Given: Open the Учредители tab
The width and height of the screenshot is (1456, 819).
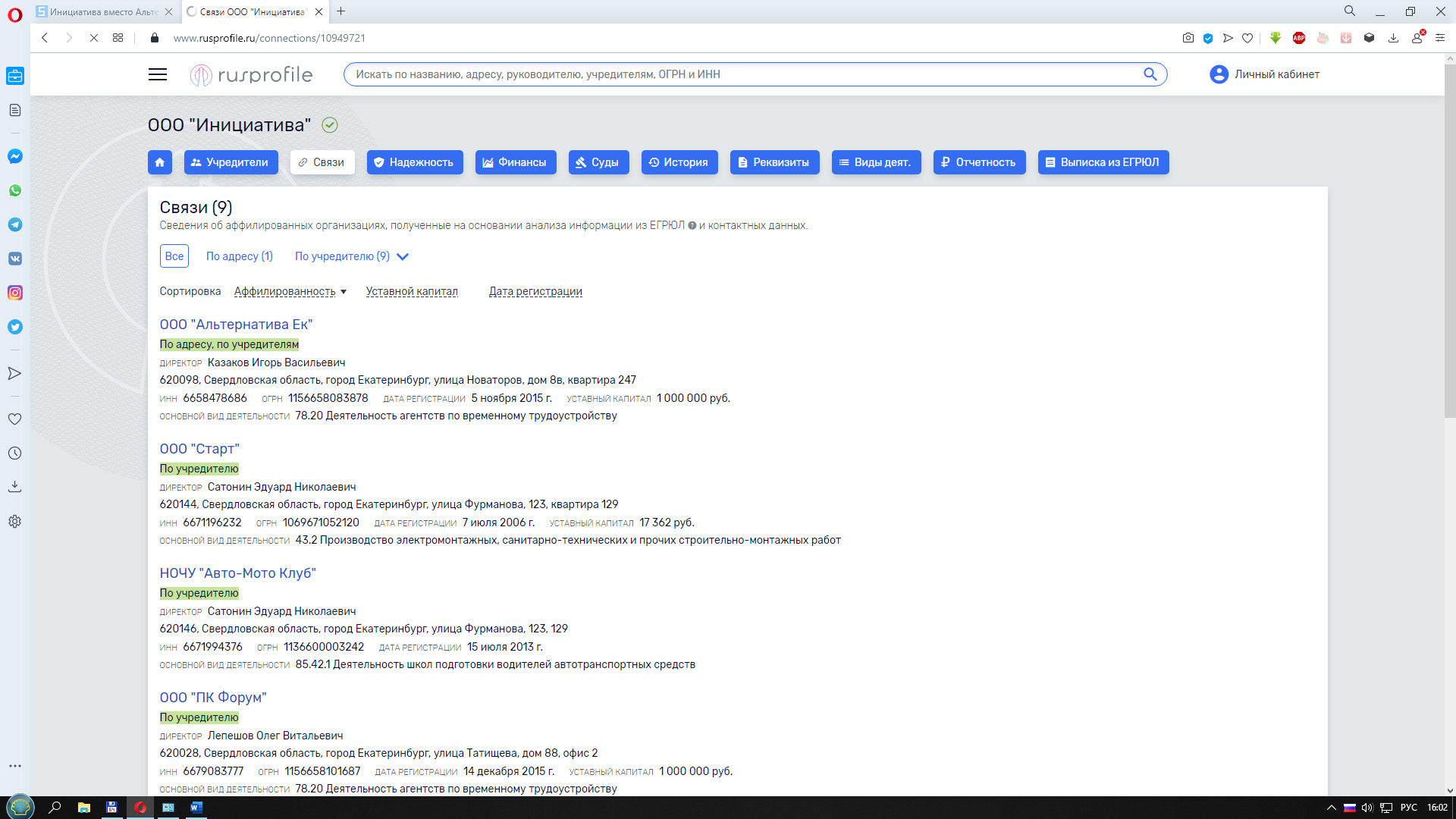Looking at the screenshot, I should [x=231, y=162].
